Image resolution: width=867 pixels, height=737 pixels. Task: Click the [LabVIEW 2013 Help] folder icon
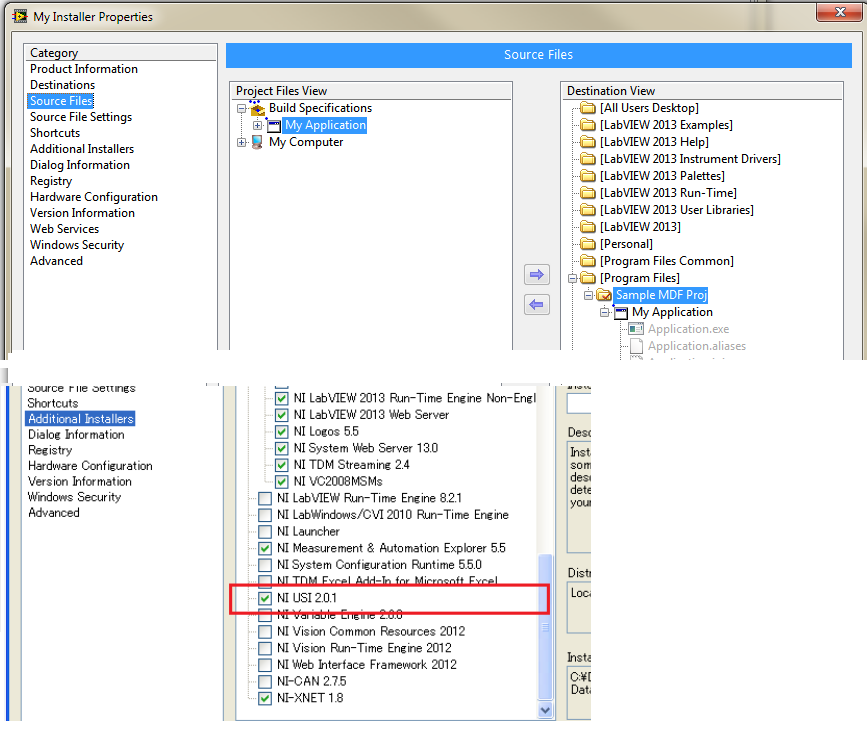(x=588, y=142)
